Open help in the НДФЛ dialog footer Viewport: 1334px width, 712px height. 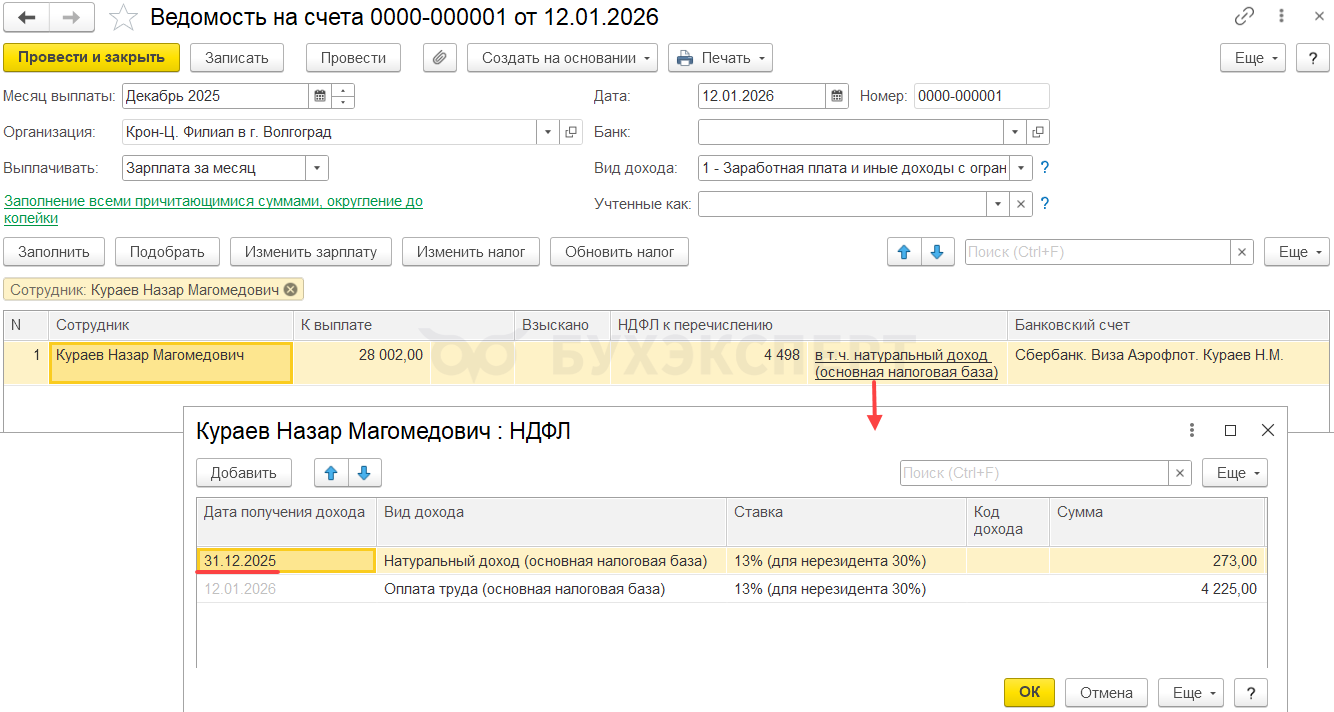tap(1250, 692)
